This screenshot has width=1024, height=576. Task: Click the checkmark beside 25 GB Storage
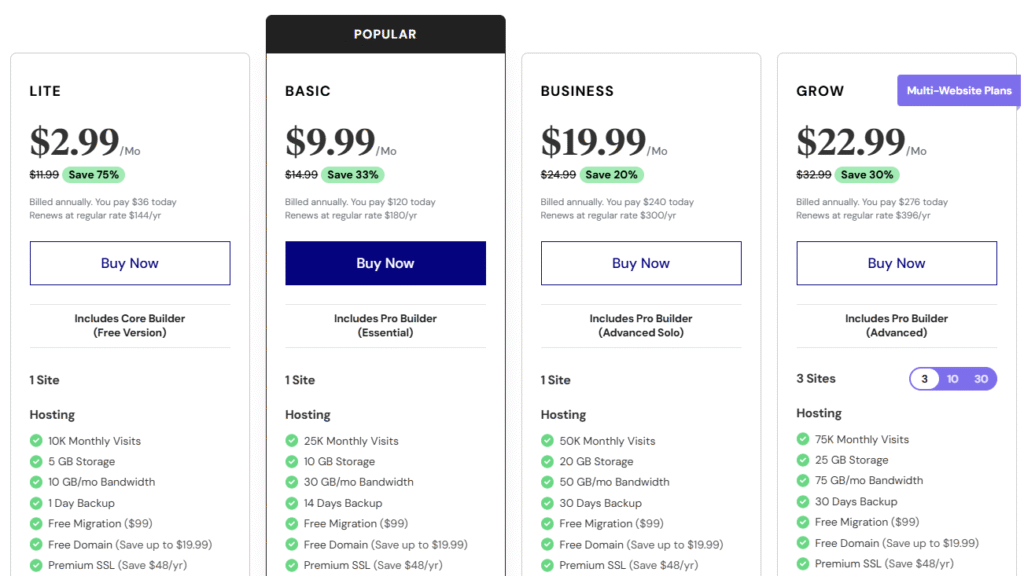pyautogui.click(x=803, y=460)
